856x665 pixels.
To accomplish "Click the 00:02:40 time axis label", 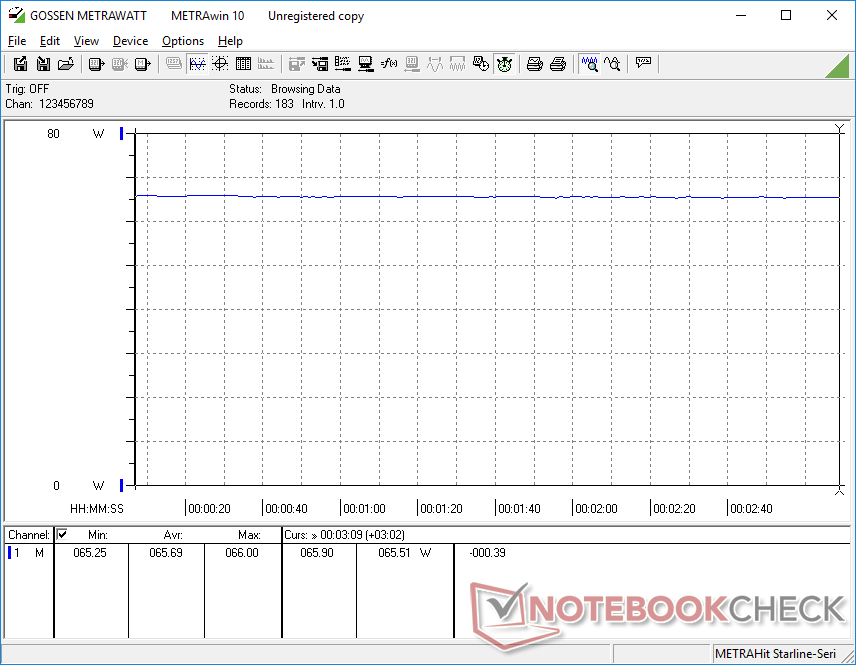I will pos(751,509).
